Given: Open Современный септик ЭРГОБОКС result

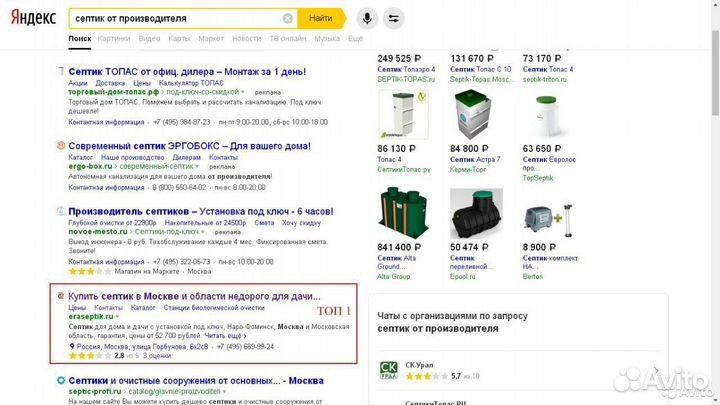Looking at the screenshot, I should coord(189,146).
